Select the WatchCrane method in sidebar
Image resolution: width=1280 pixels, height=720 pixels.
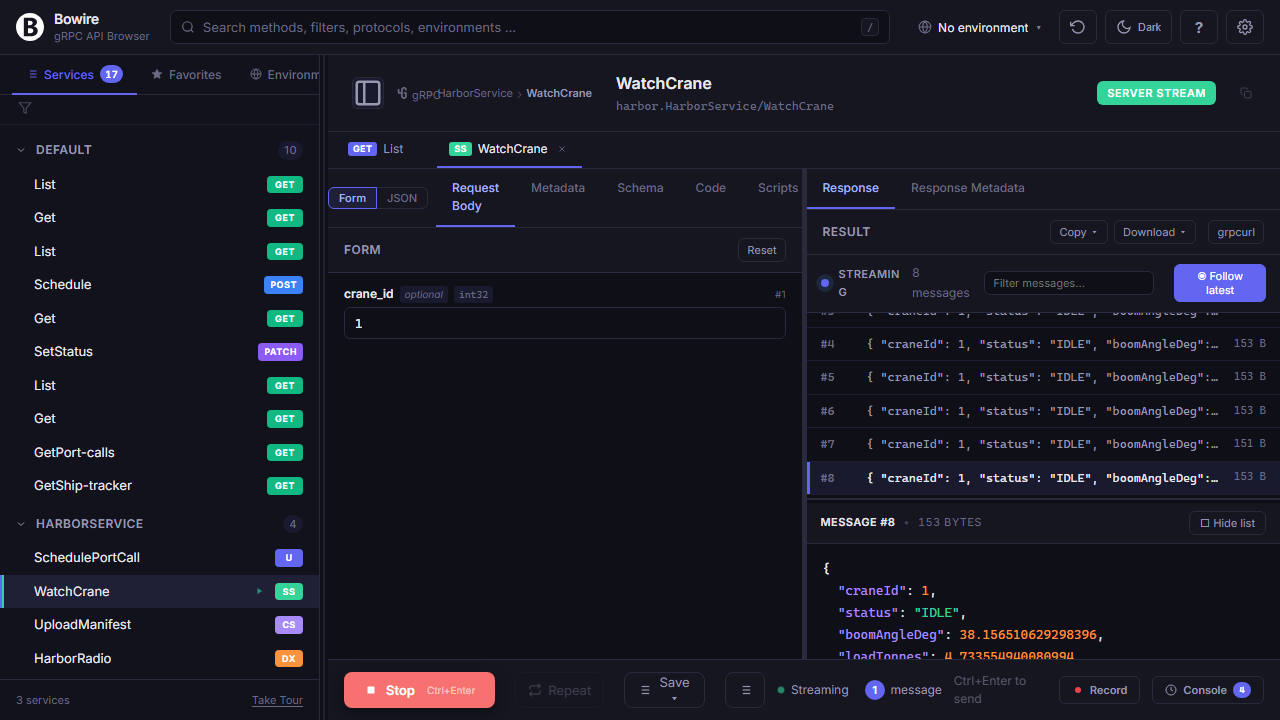[160, 591]
